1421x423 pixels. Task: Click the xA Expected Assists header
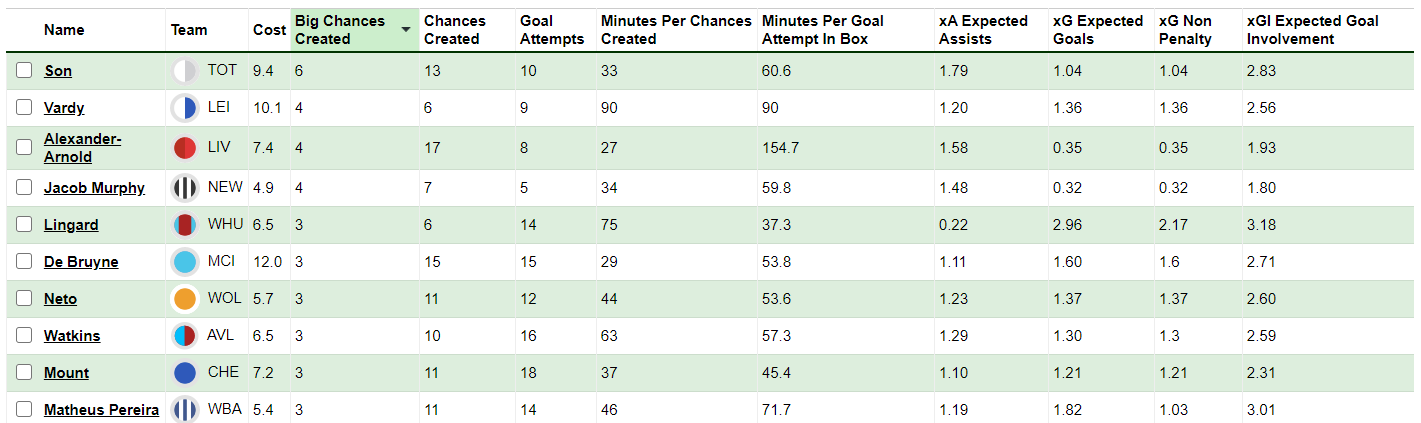[x=983, y=30]
